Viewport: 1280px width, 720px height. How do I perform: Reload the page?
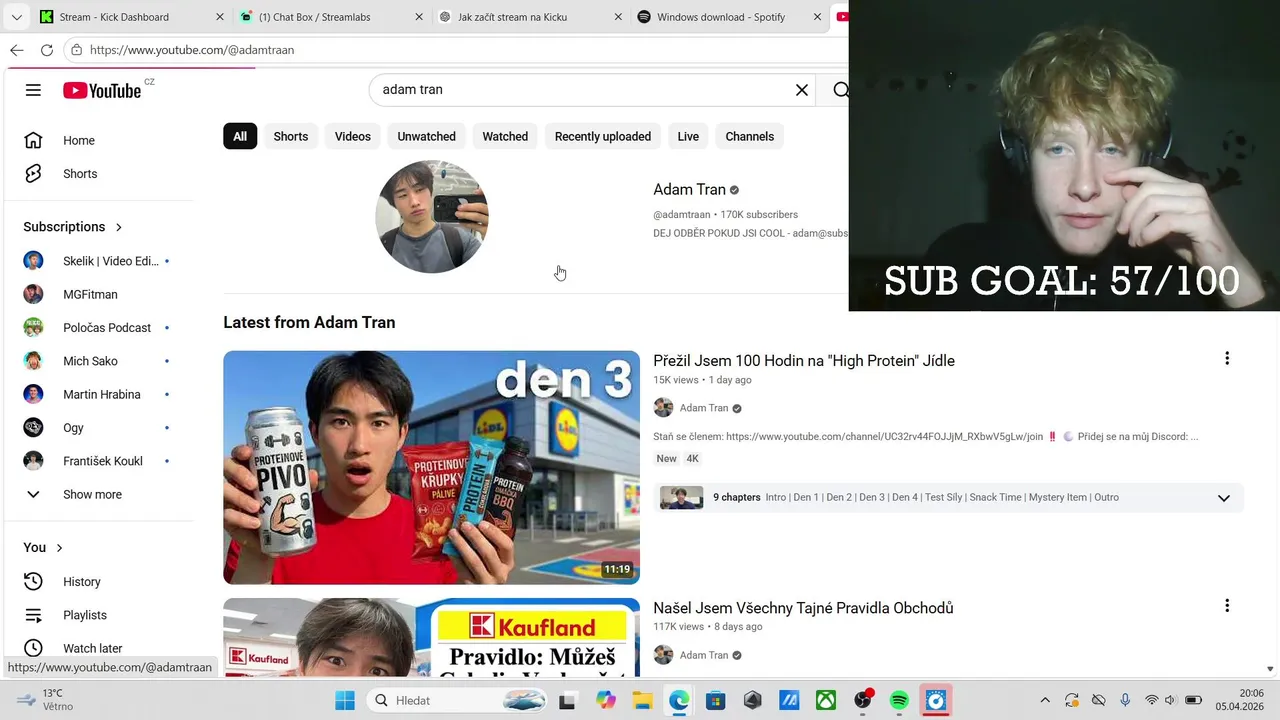[46, 50]
